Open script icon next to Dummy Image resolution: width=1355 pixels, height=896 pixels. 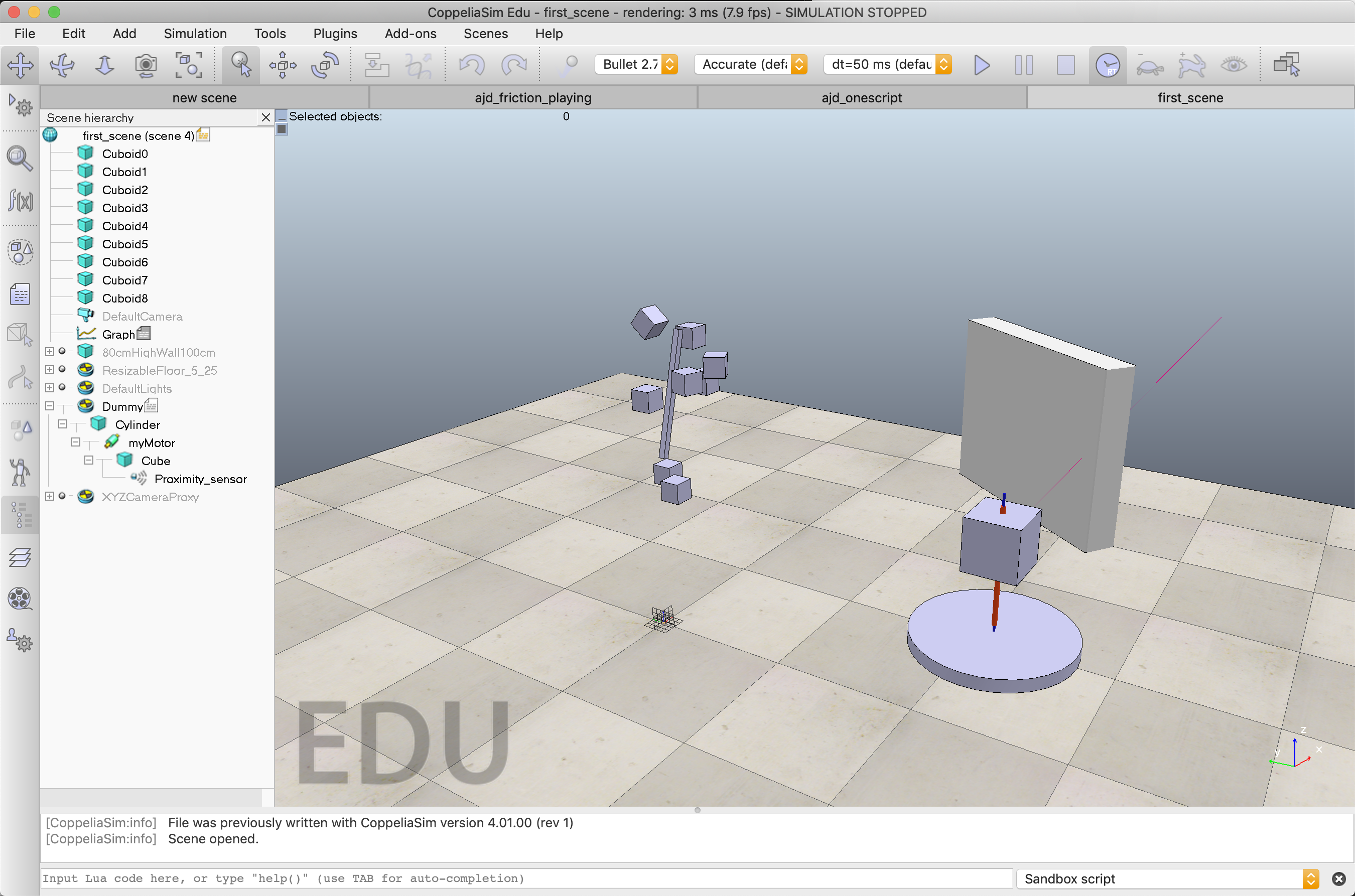[152, 406]
